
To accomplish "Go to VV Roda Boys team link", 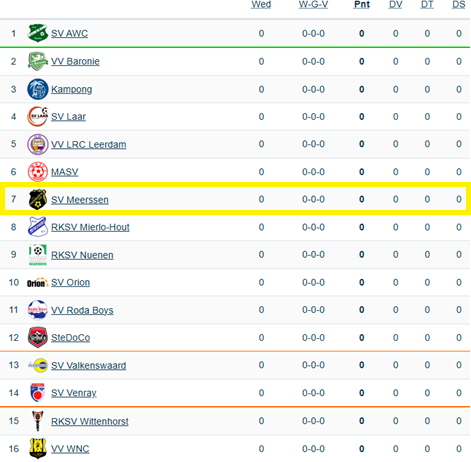I will pyautogui.click(x=82, y=310).
